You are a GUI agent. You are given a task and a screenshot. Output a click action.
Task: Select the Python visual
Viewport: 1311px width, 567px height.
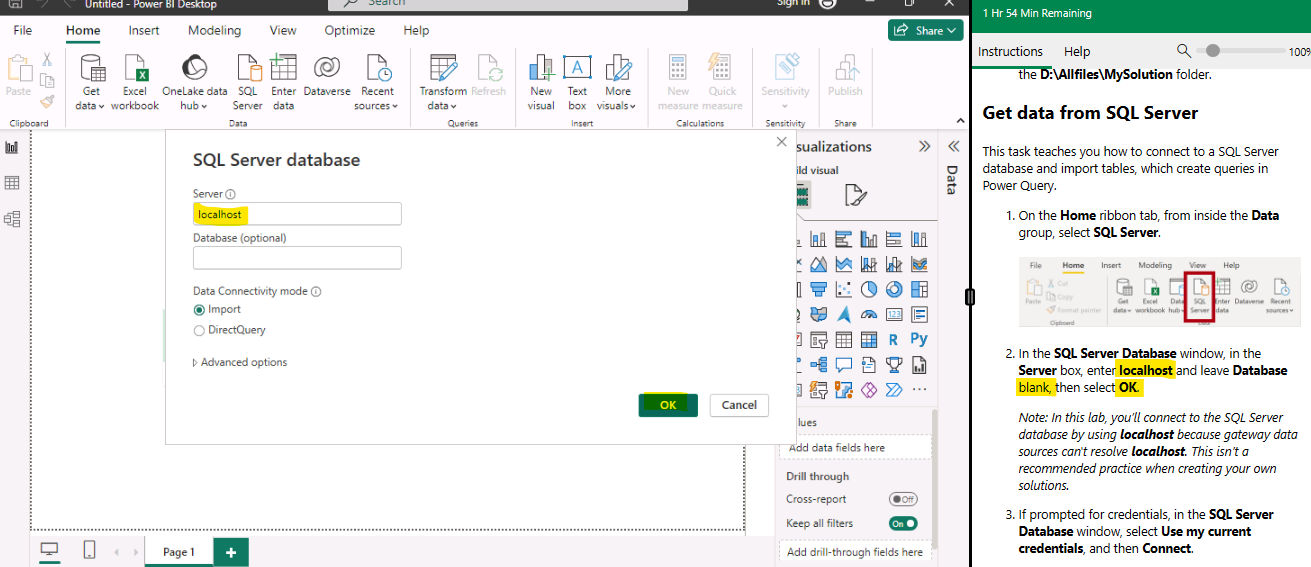919,339
